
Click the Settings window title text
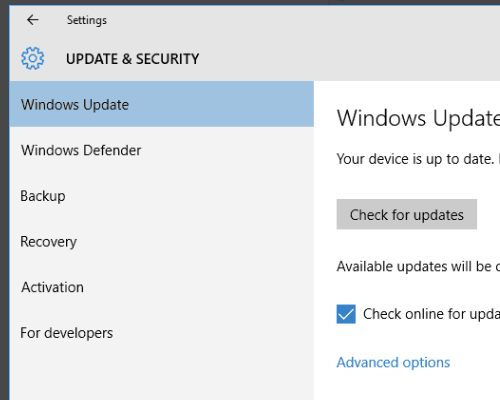87,20
